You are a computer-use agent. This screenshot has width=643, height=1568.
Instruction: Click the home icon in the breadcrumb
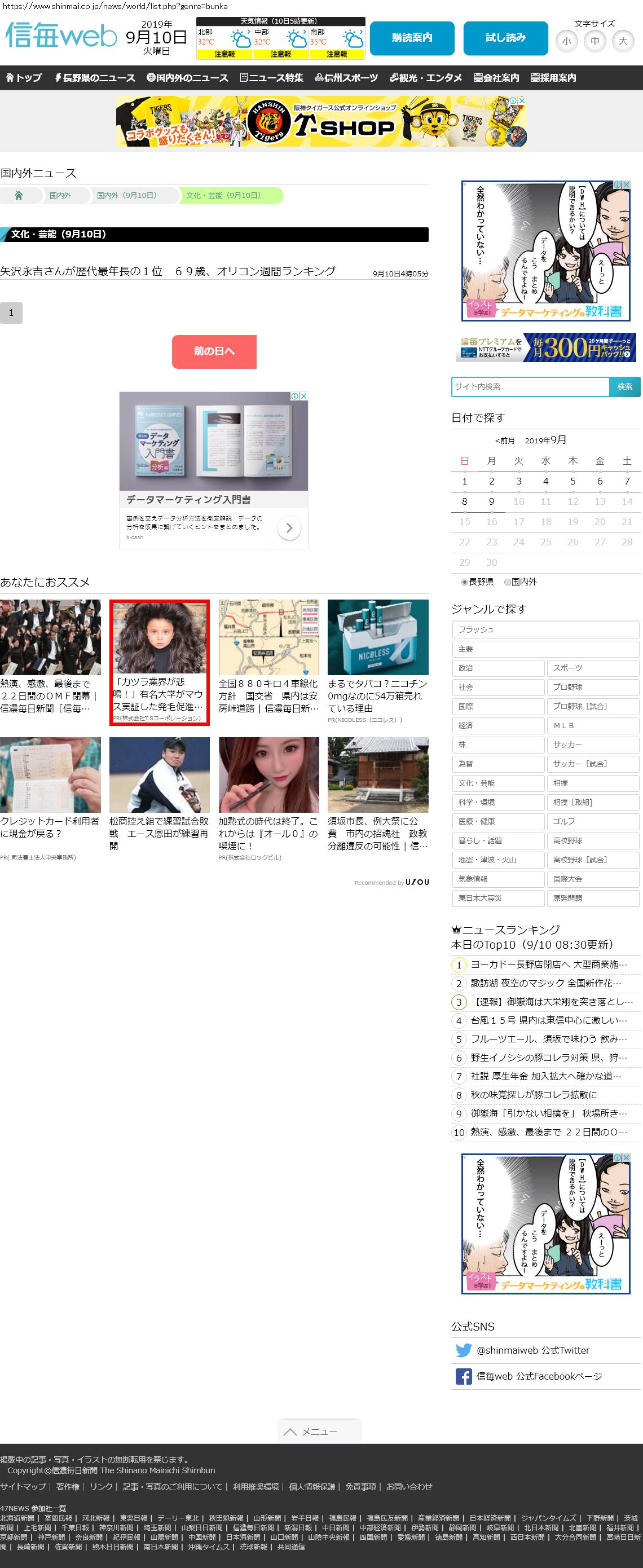pos(19,195)
